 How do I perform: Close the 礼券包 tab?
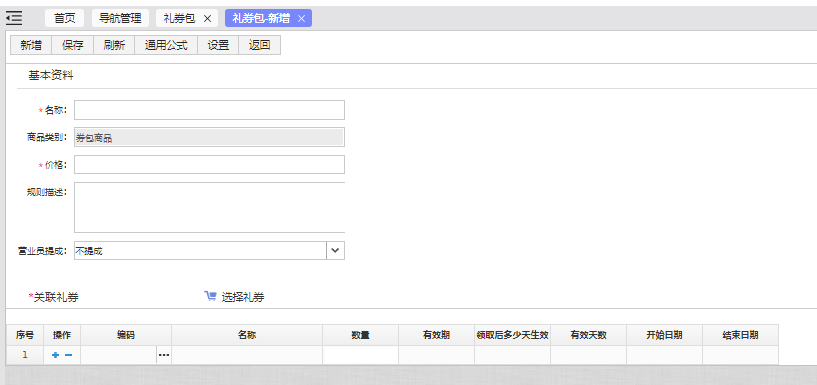tap(207, 19)
